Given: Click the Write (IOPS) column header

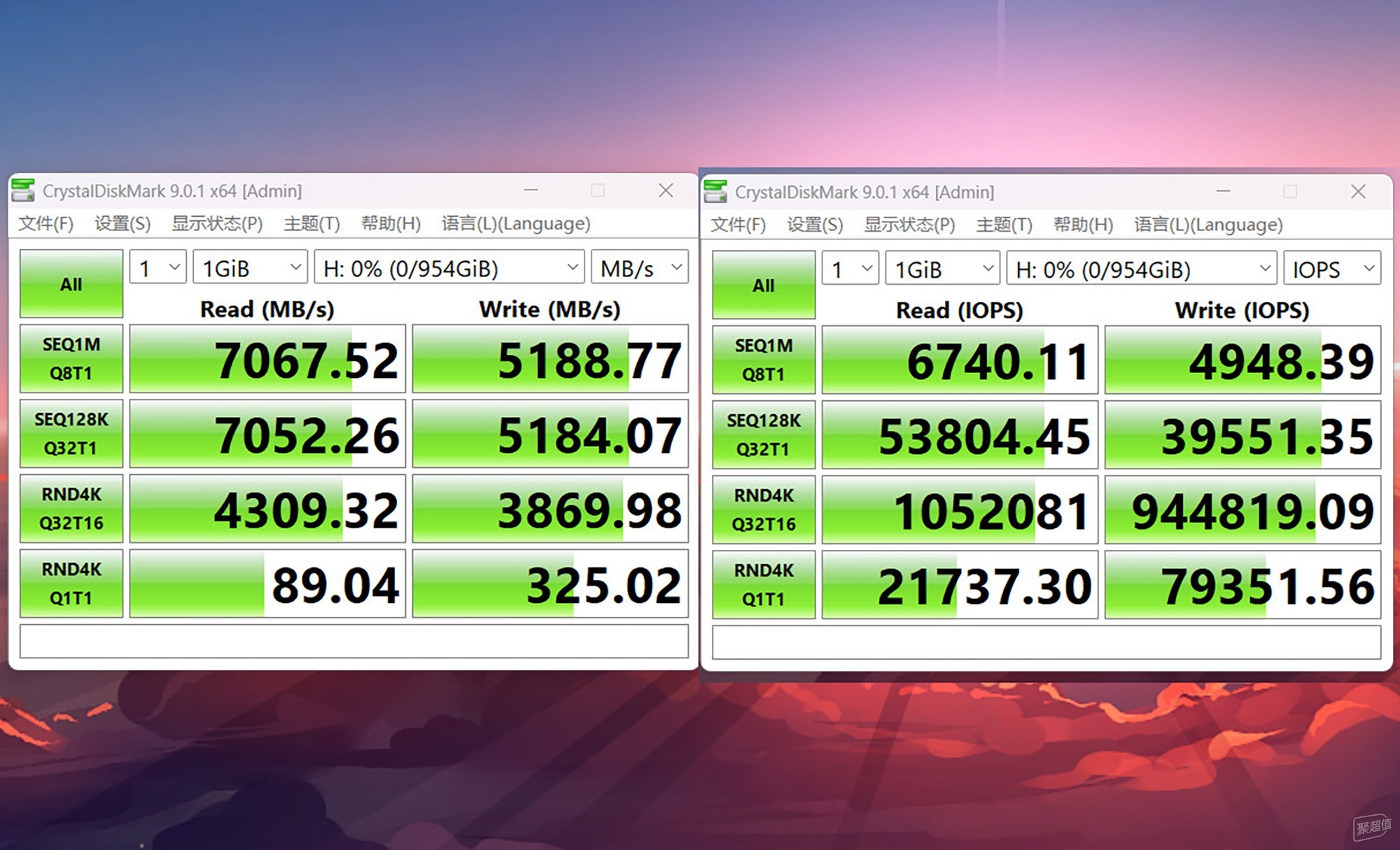Looking at the screenshot, I should [1242, 311].
